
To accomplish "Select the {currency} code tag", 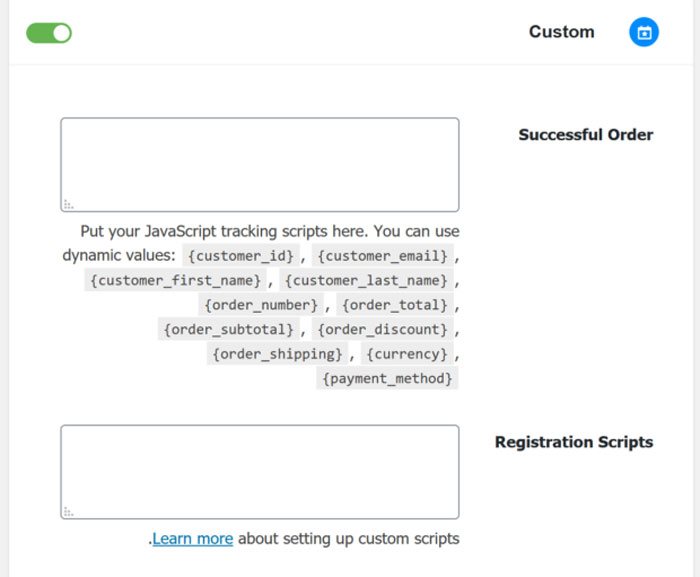I will pos(407,354).
